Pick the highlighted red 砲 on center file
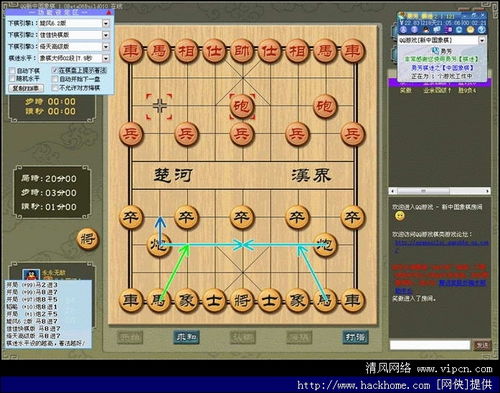This screenshot has height=393, width=500. tap(242, 106)
